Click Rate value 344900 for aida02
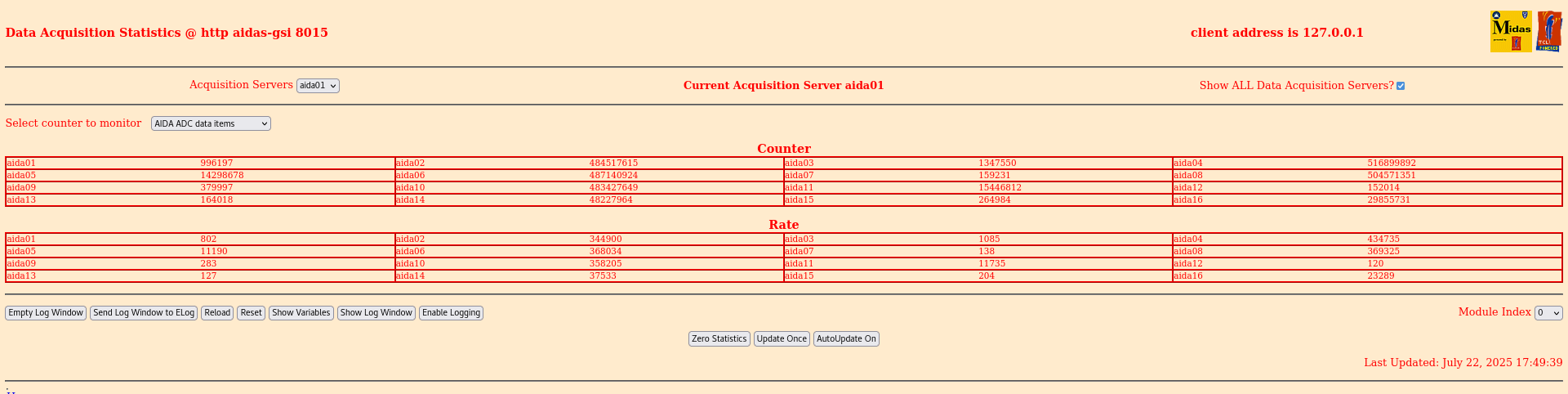1568x394 pixels. 605,240
